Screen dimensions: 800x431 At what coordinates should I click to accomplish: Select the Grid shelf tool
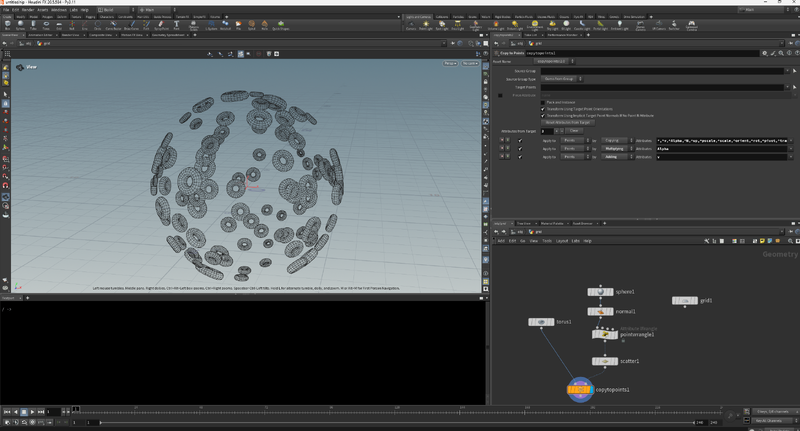tap(59, 24)
